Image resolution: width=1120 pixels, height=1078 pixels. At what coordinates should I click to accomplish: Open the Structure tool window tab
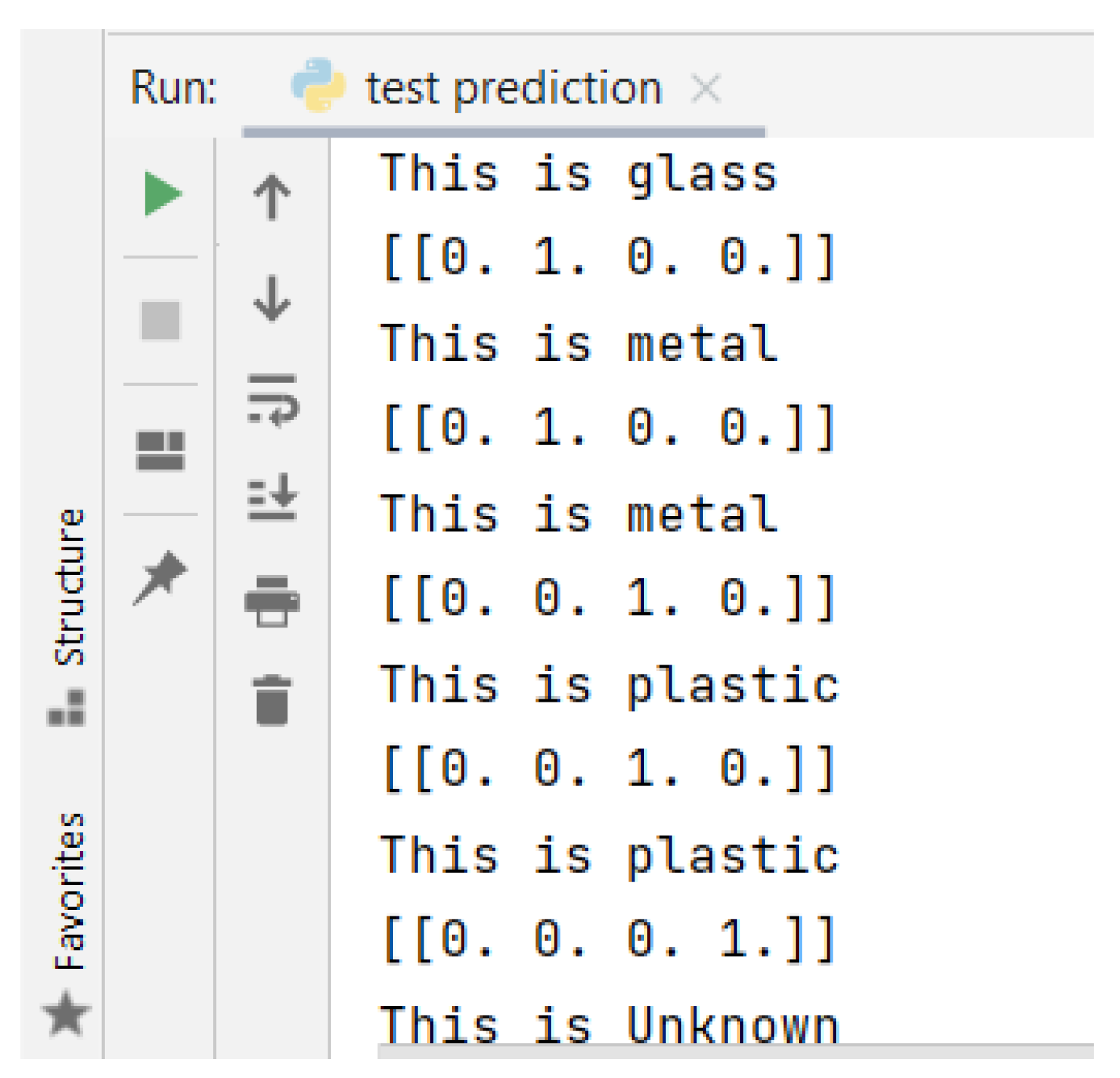point(70,587)
